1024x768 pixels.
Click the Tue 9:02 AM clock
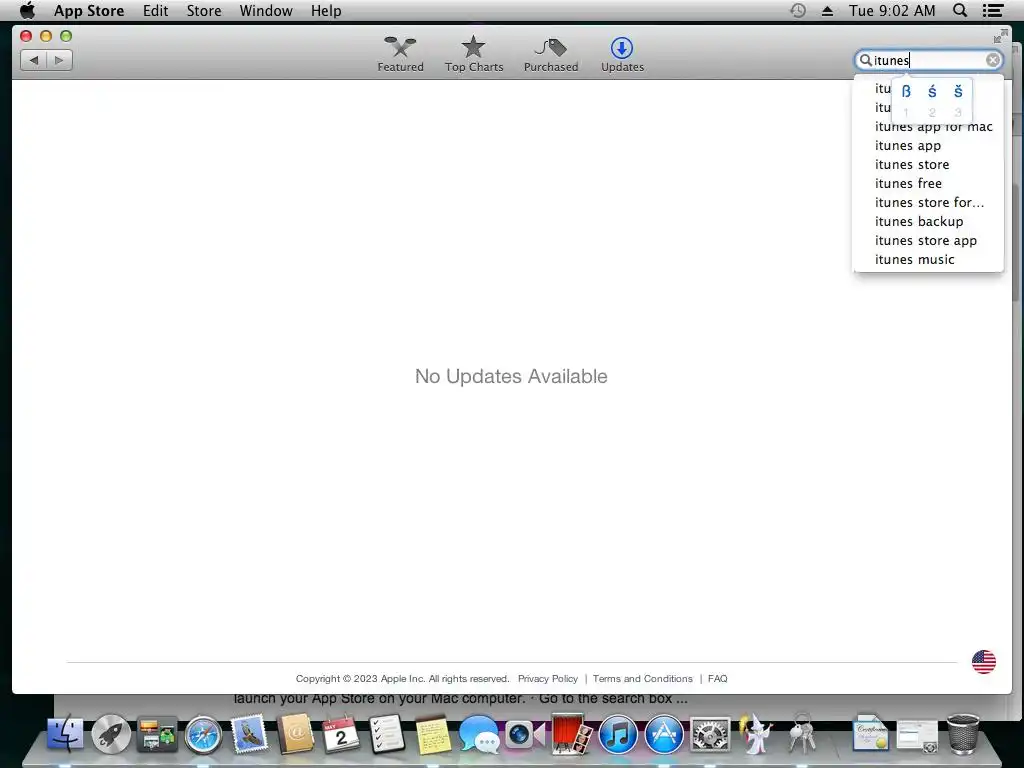pyautogui.click(x=892, y=10)
